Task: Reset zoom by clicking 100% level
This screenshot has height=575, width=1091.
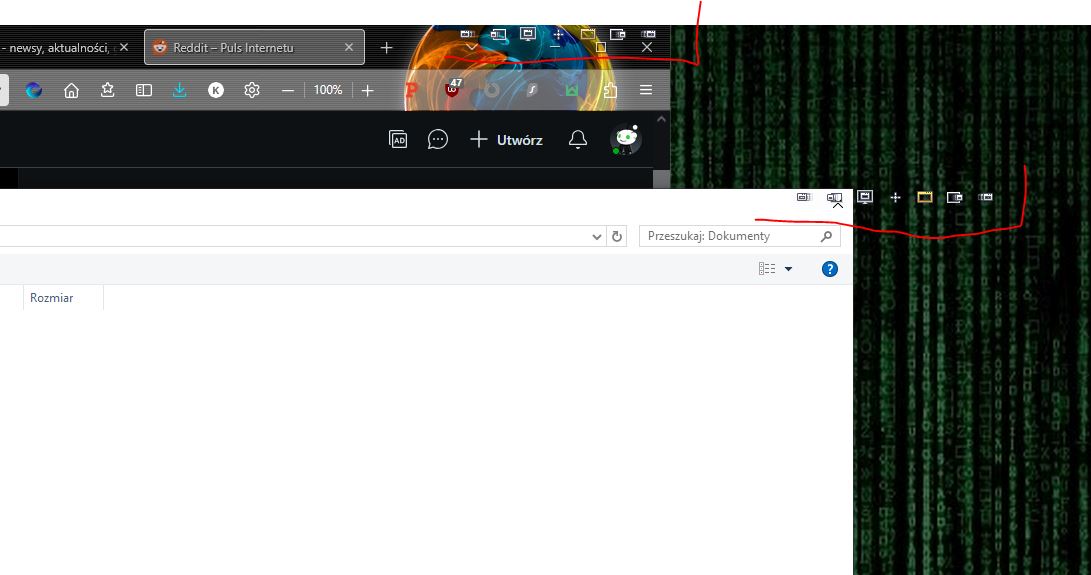Action: pyautogui.click(x=328, y=90)
